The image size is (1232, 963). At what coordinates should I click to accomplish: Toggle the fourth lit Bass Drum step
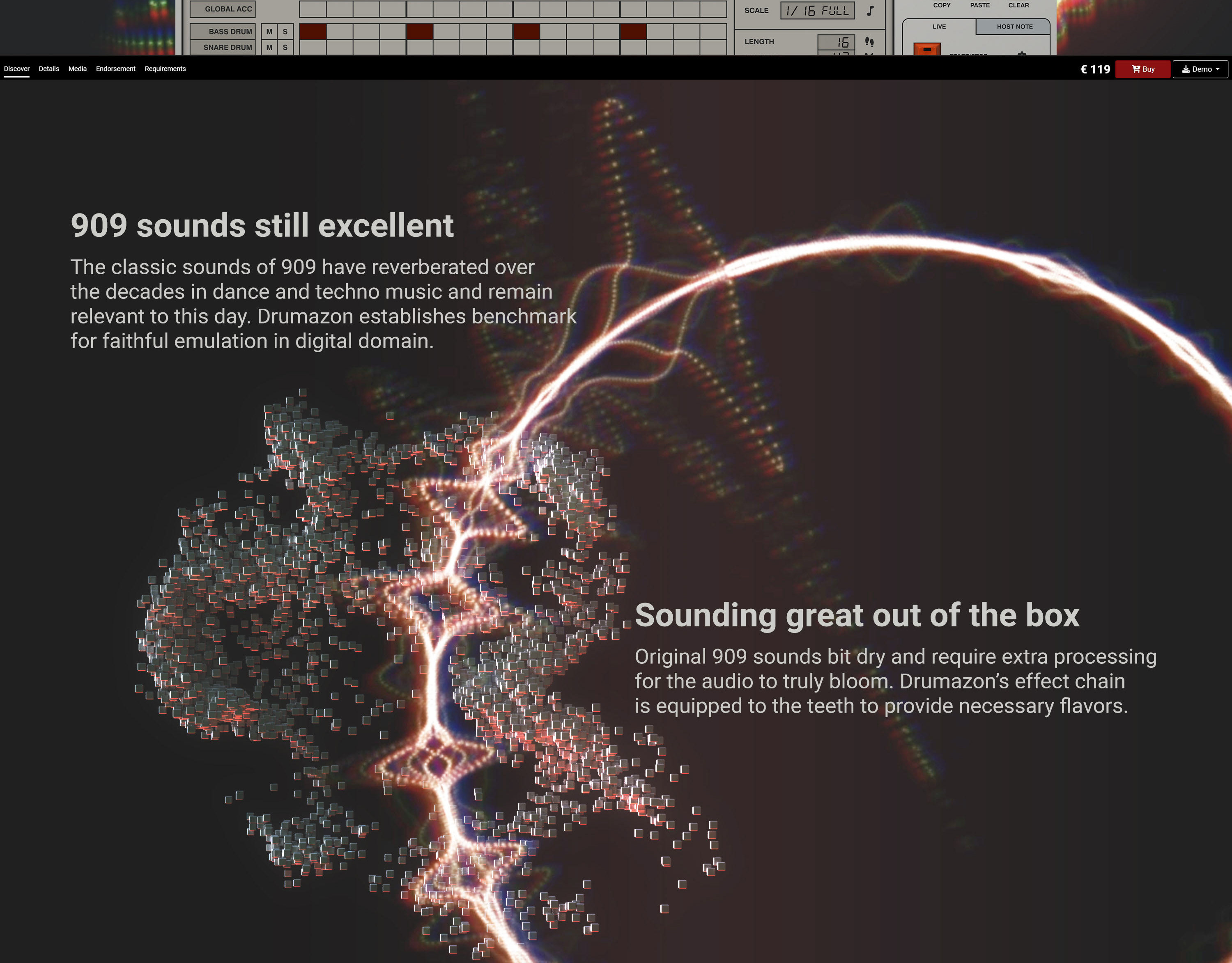633,32
